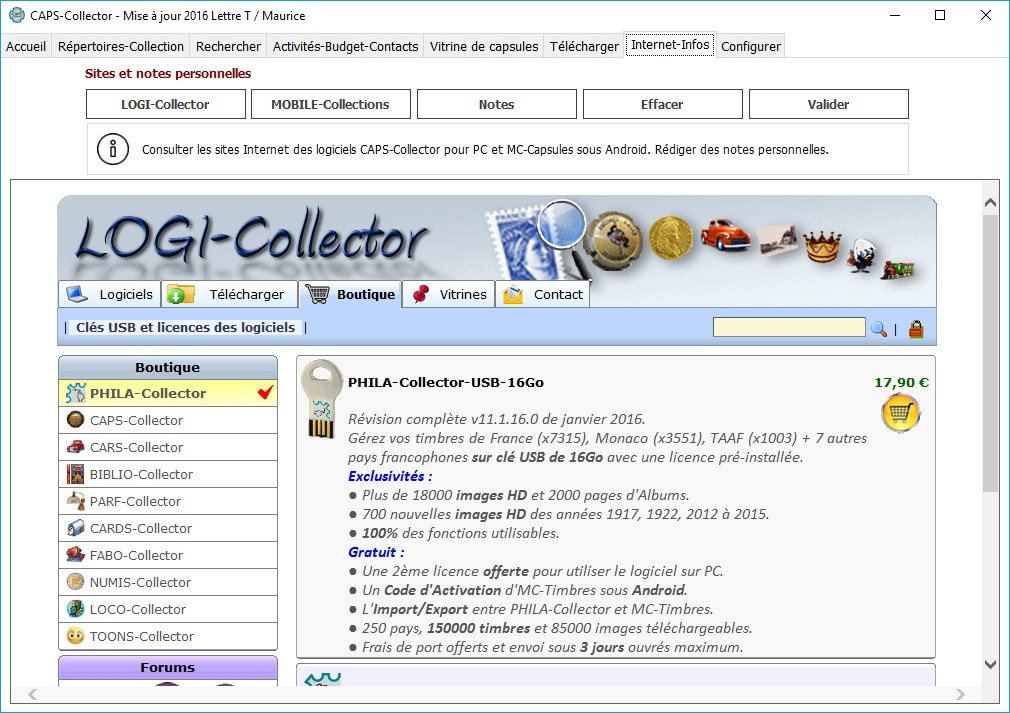Open the Configurer tab
Viewport: 1010px width, 713px height.
click(750, 46)
